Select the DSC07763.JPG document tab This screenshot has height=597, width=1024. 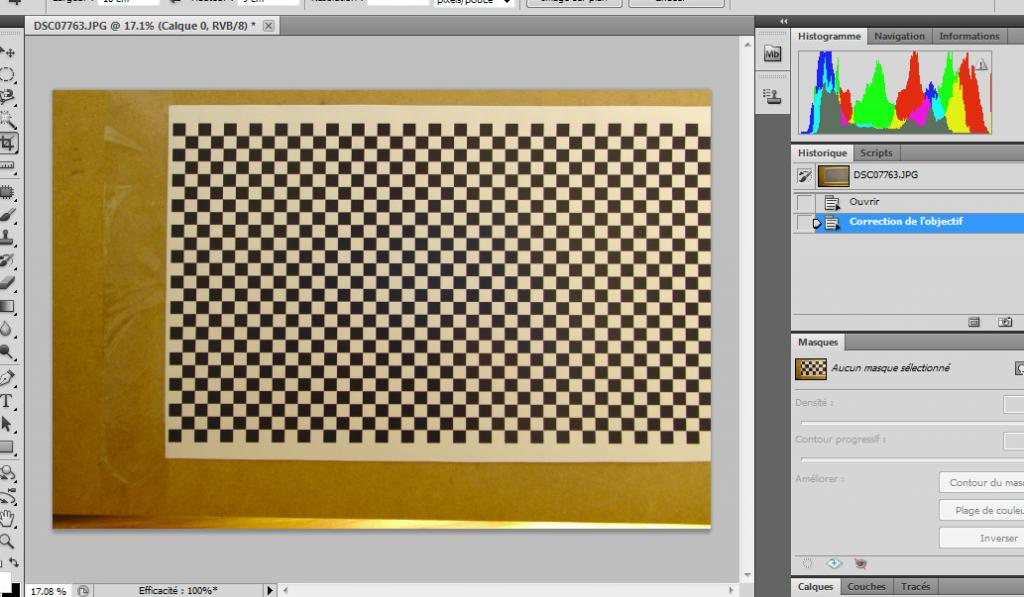[144, 26]
